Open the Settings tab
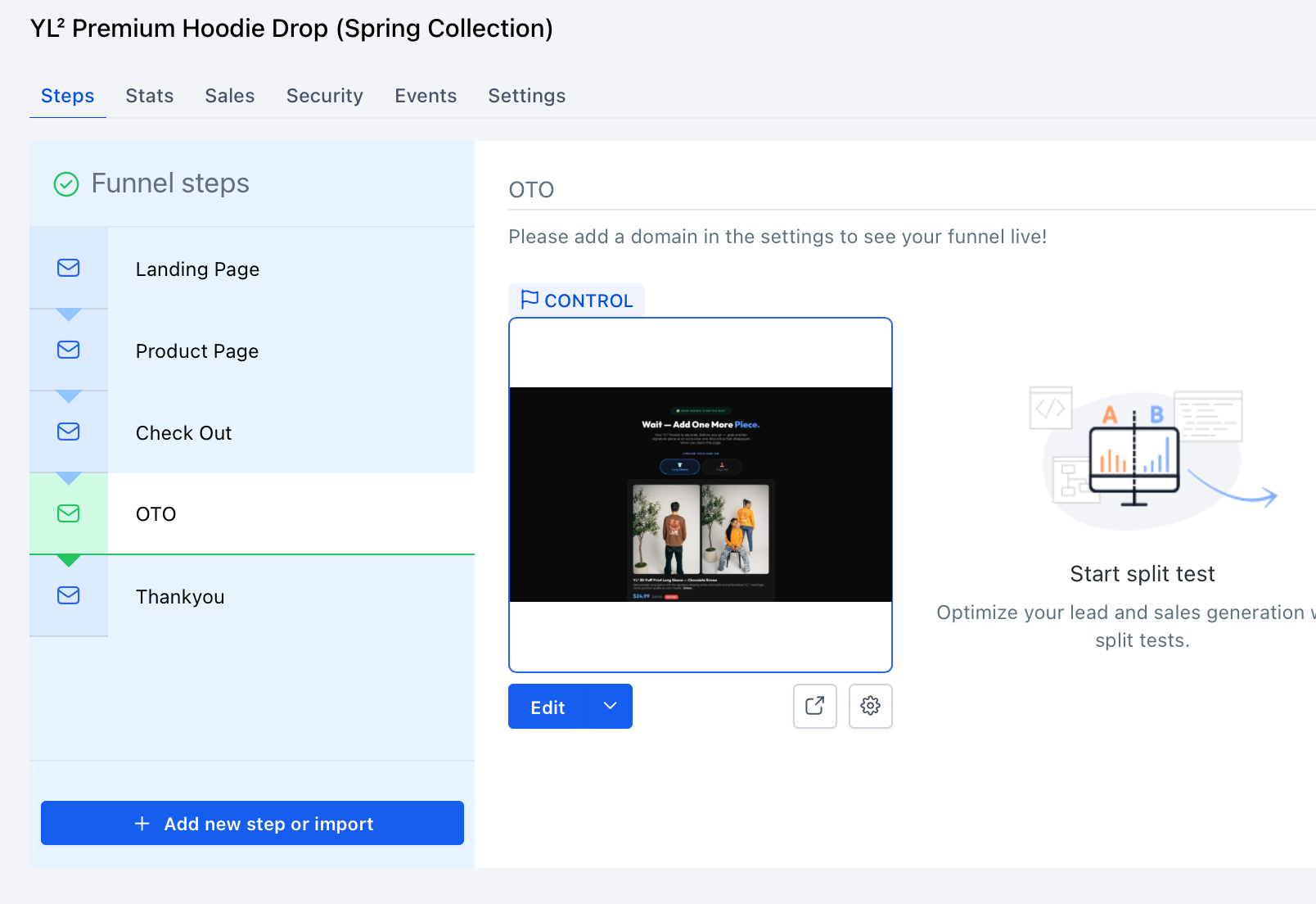Viewport: 1316px width, 904px height. click(527, 96)
